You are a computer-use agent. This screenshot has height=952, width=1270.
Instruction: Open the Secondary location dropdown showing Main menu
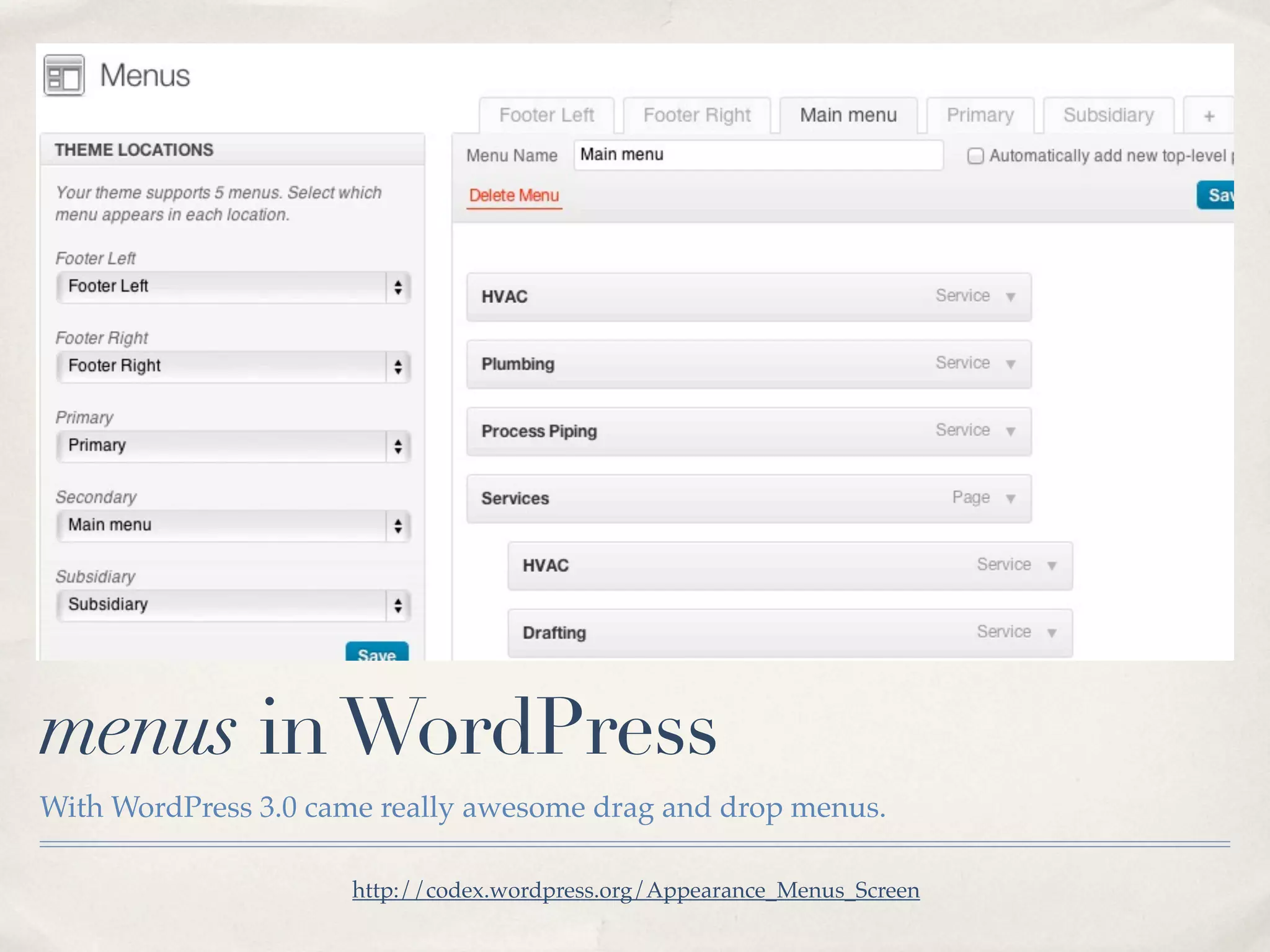pyautogui.click(x=233, y=526)
